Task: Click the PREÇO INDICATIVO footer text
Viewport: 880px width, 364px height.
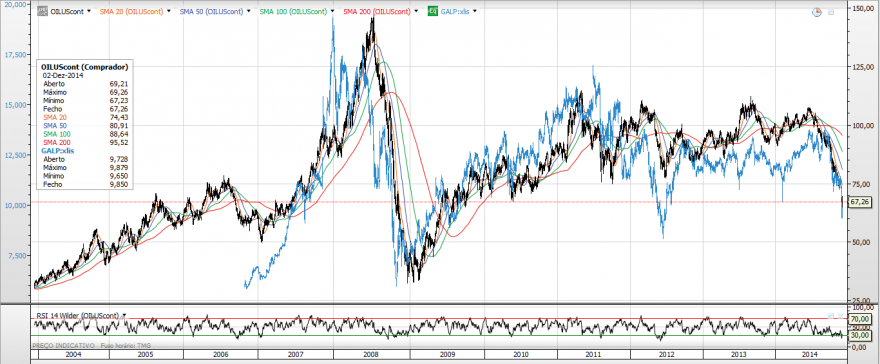Action: point(63,345)
